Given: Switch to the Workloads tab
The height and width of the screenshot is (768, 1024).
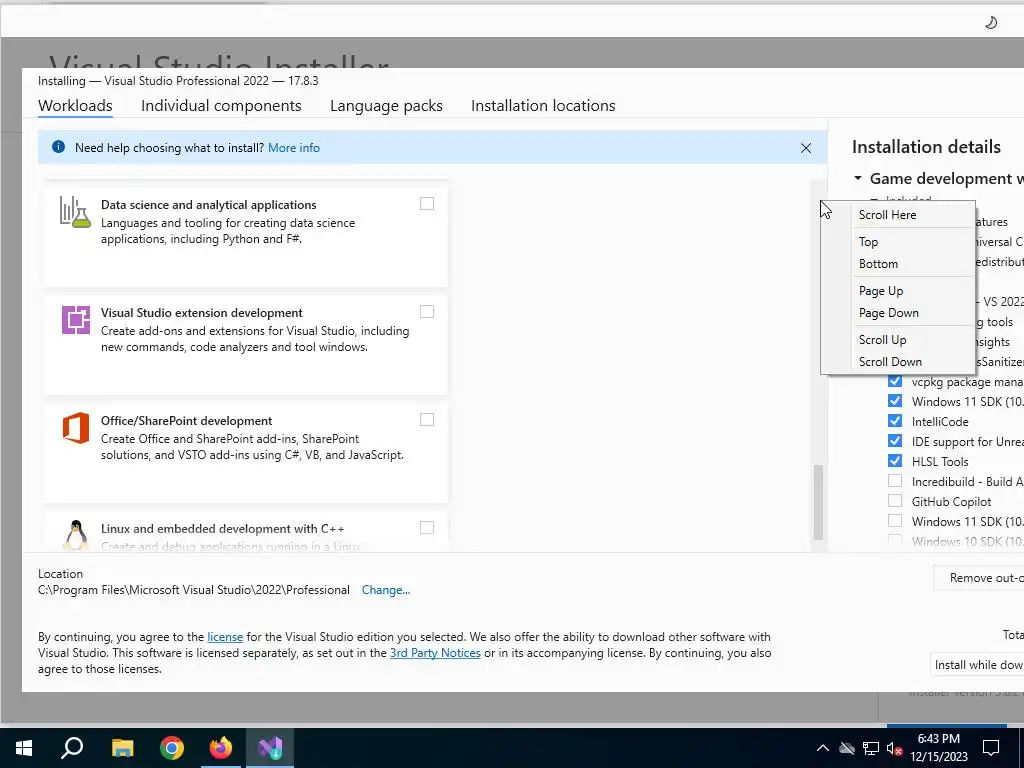Looking at the screenshot, I should (75, 106).
